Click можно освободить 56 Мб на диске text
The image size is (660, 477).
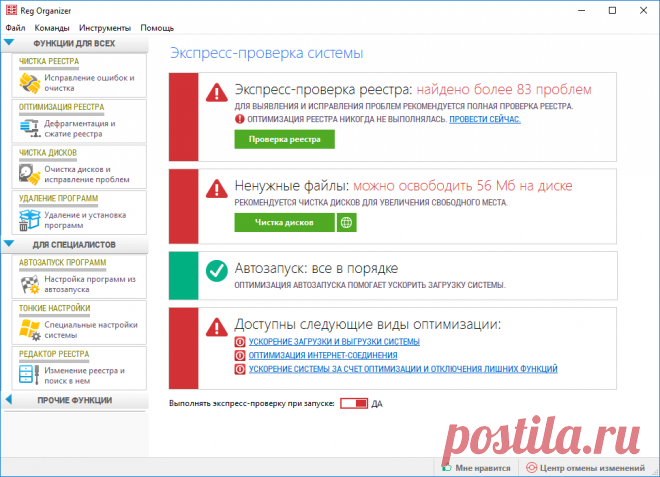[x=463, y=186]
